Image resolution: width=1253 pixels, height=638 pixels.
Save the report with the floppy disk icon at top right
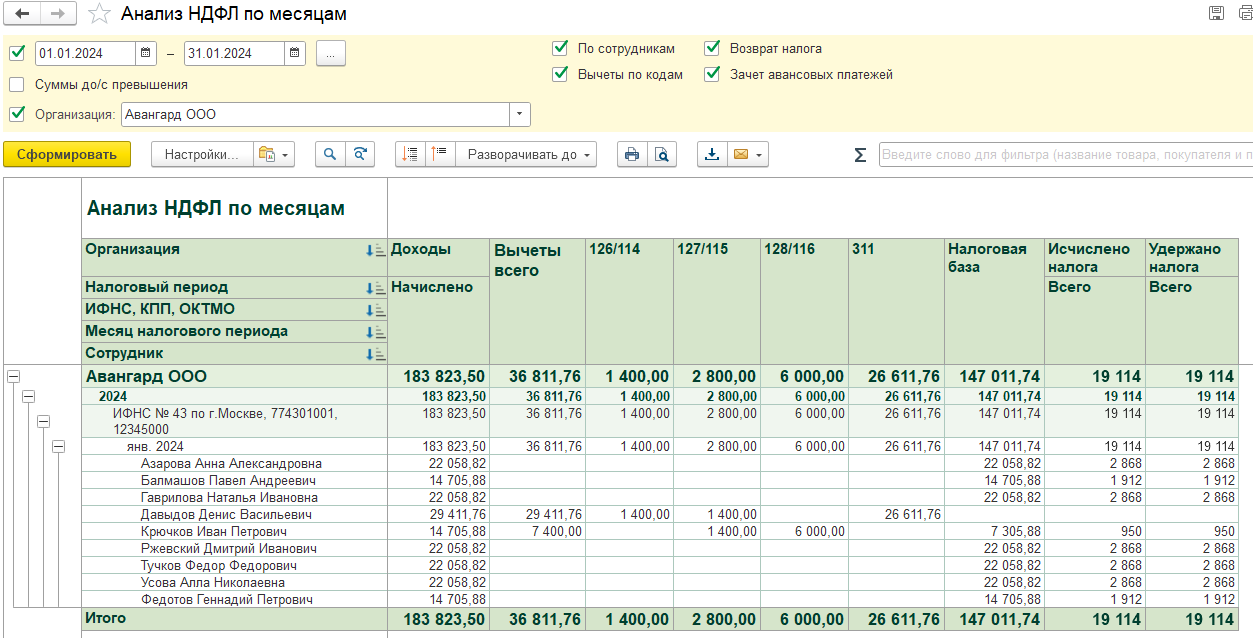[1217, 13]
